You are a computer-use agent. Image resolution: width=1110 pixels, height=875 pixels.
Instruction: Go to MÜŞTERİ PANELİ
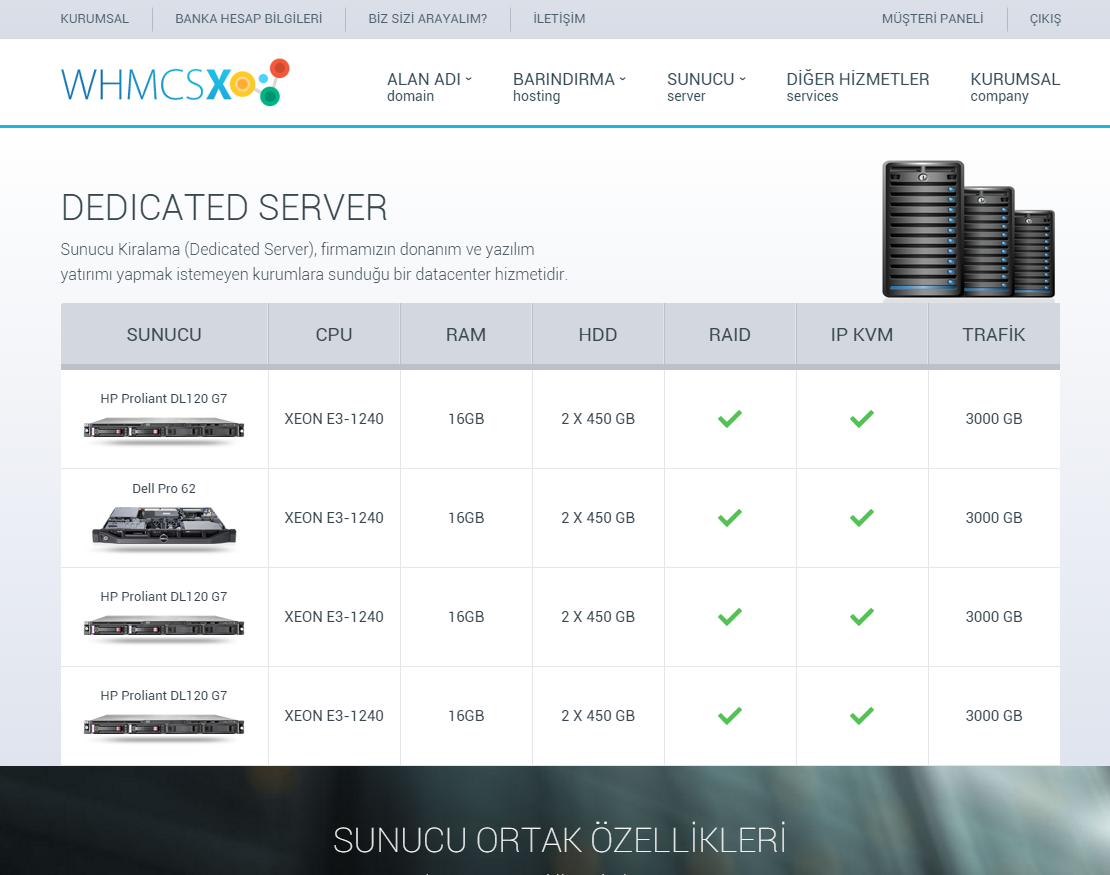(932, 19)
